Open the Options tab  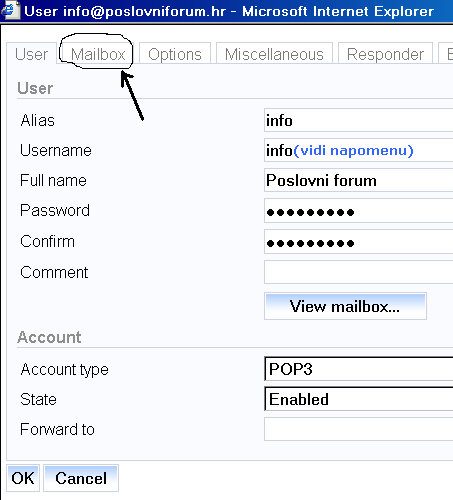(x=175, y=54)
